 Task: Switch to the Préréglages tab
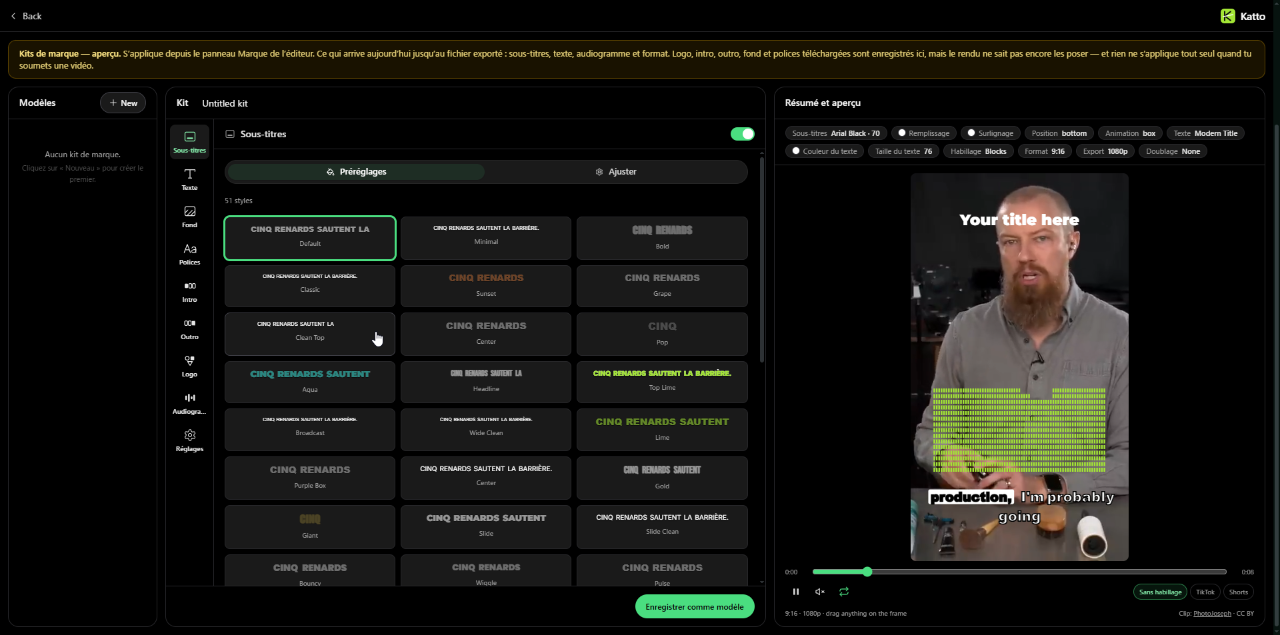356,172
